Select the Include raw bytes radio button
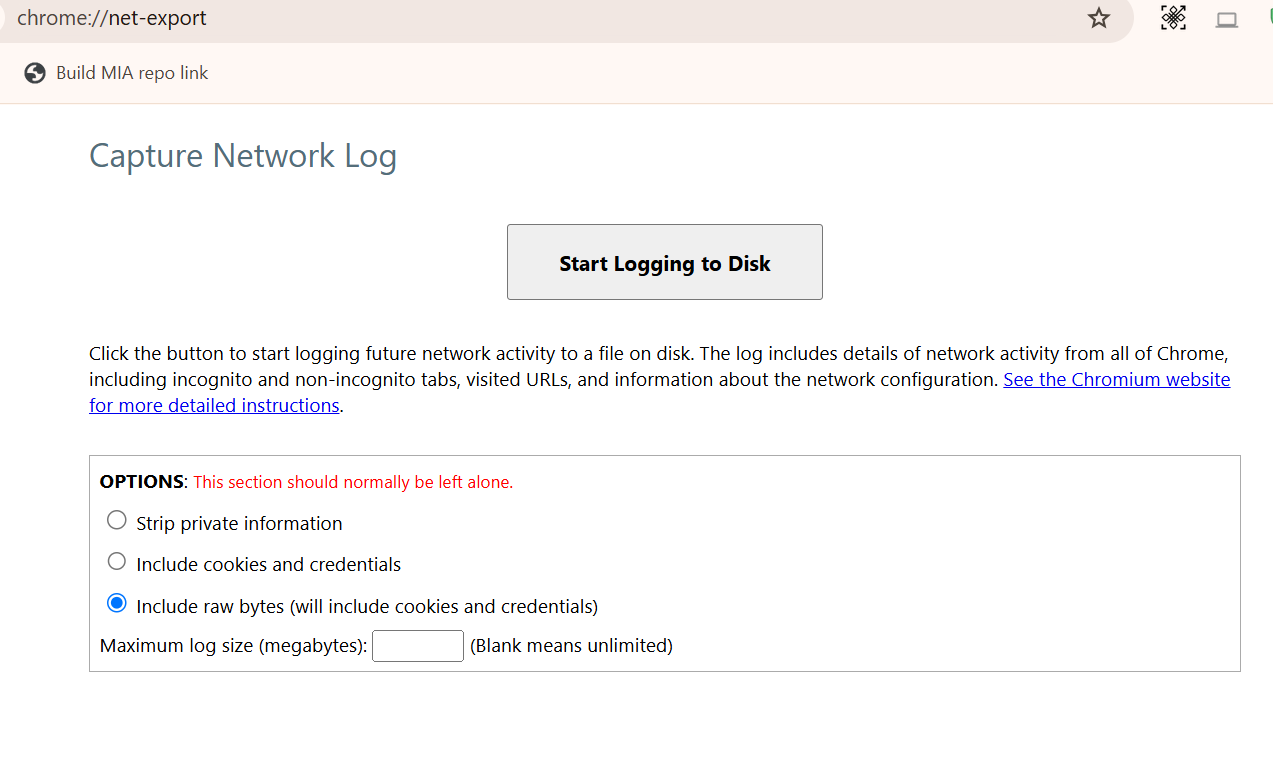 click(x=117, y=603)
